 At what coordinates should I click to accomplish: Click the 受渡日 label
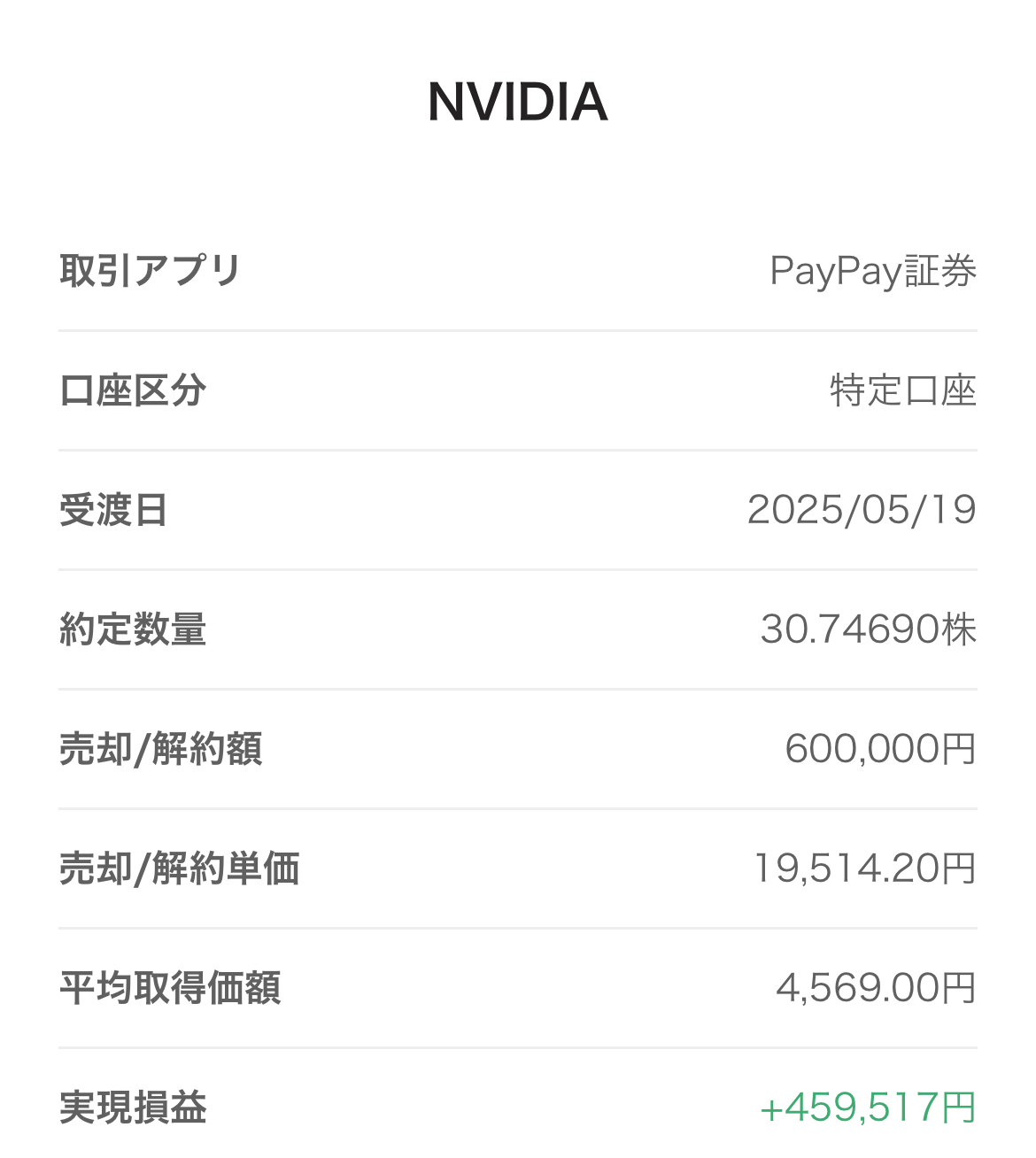[x=113, y=510]
